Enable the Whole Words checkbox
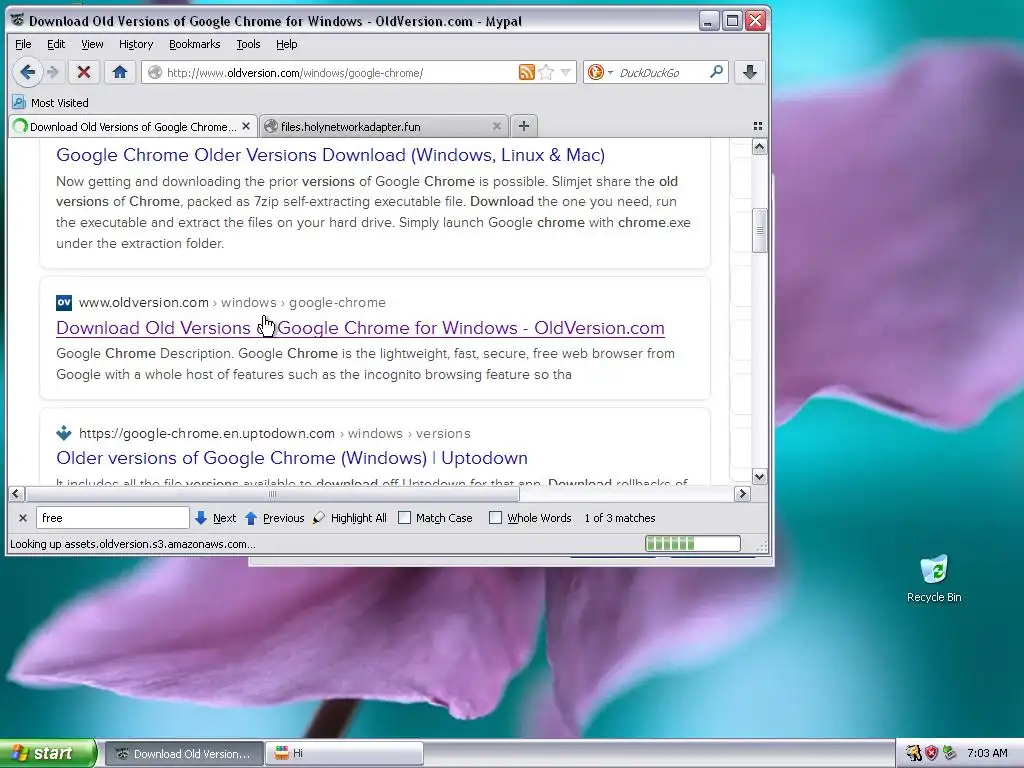This screenshot has width=1024, height=768. tap(496, 518)
